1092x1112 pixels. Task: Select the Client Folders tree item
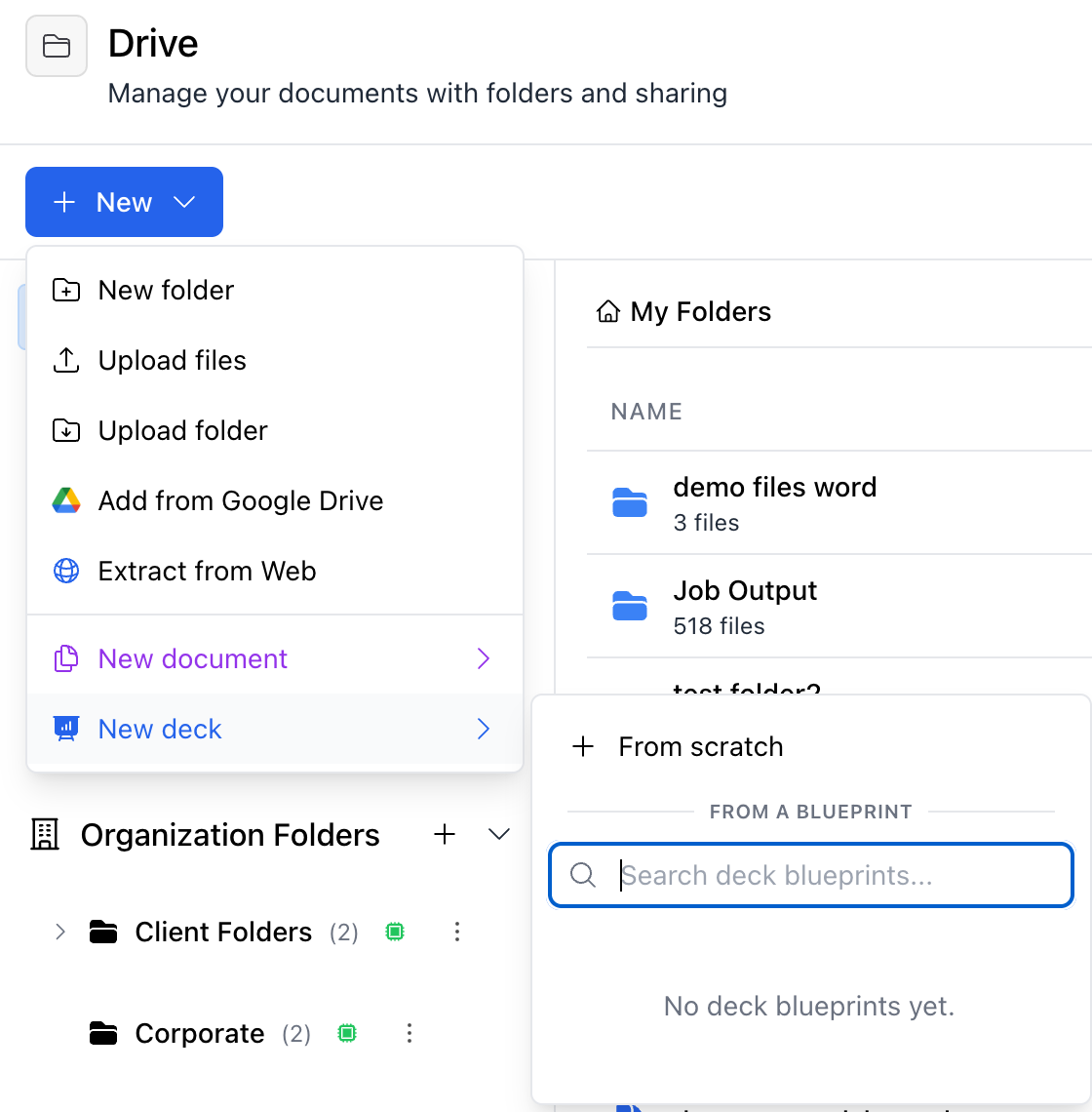(223, 932)
